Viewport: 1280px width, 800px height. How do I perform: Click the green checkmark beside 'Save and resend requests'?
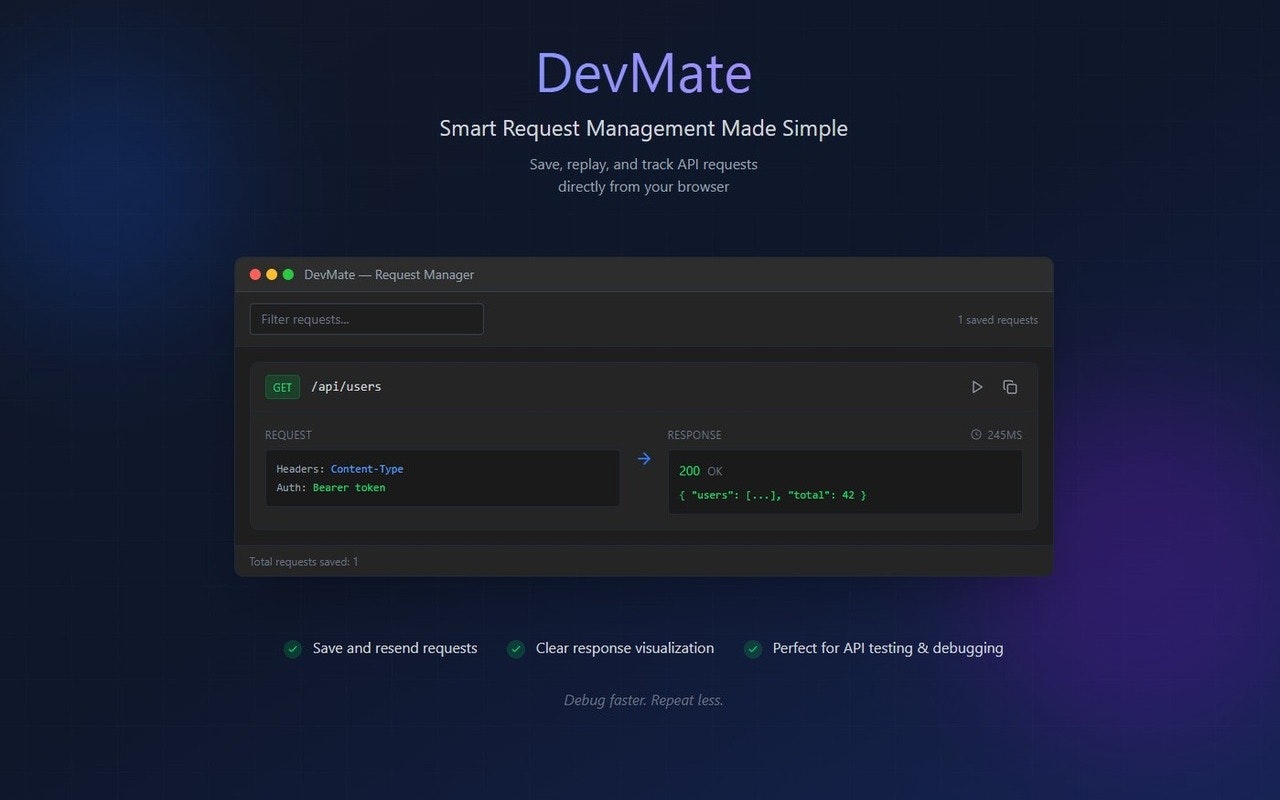tap(292, 649)
